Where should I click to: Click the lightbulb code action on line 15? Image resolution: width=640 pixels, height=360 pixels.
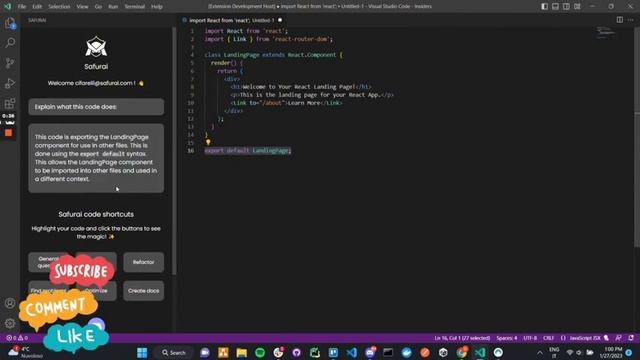(x=208, y=142)
